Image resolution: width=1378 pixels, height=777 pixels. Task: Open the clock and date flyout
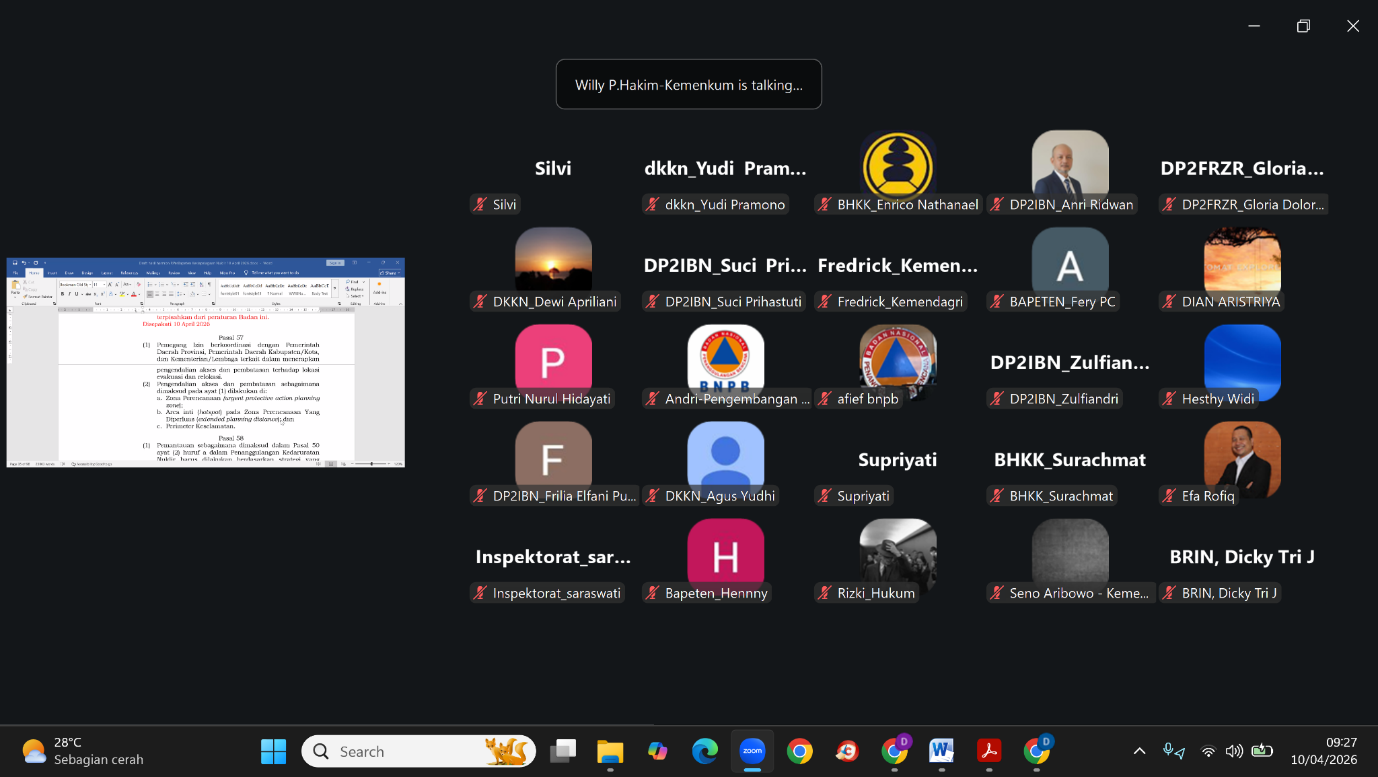click(1323, 751)
